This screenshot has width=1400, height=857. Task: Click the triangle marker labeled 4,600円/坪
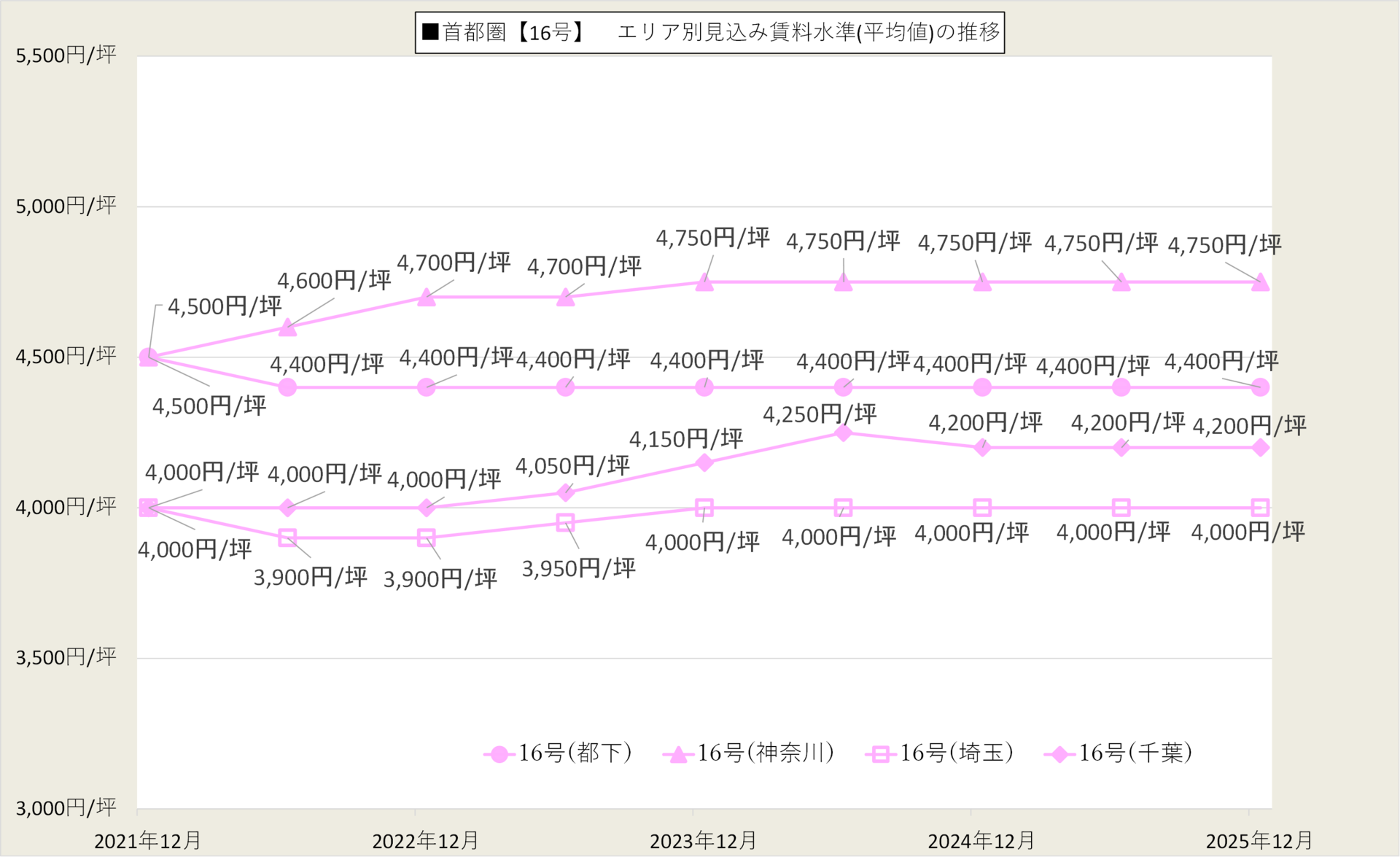[288, 327]
